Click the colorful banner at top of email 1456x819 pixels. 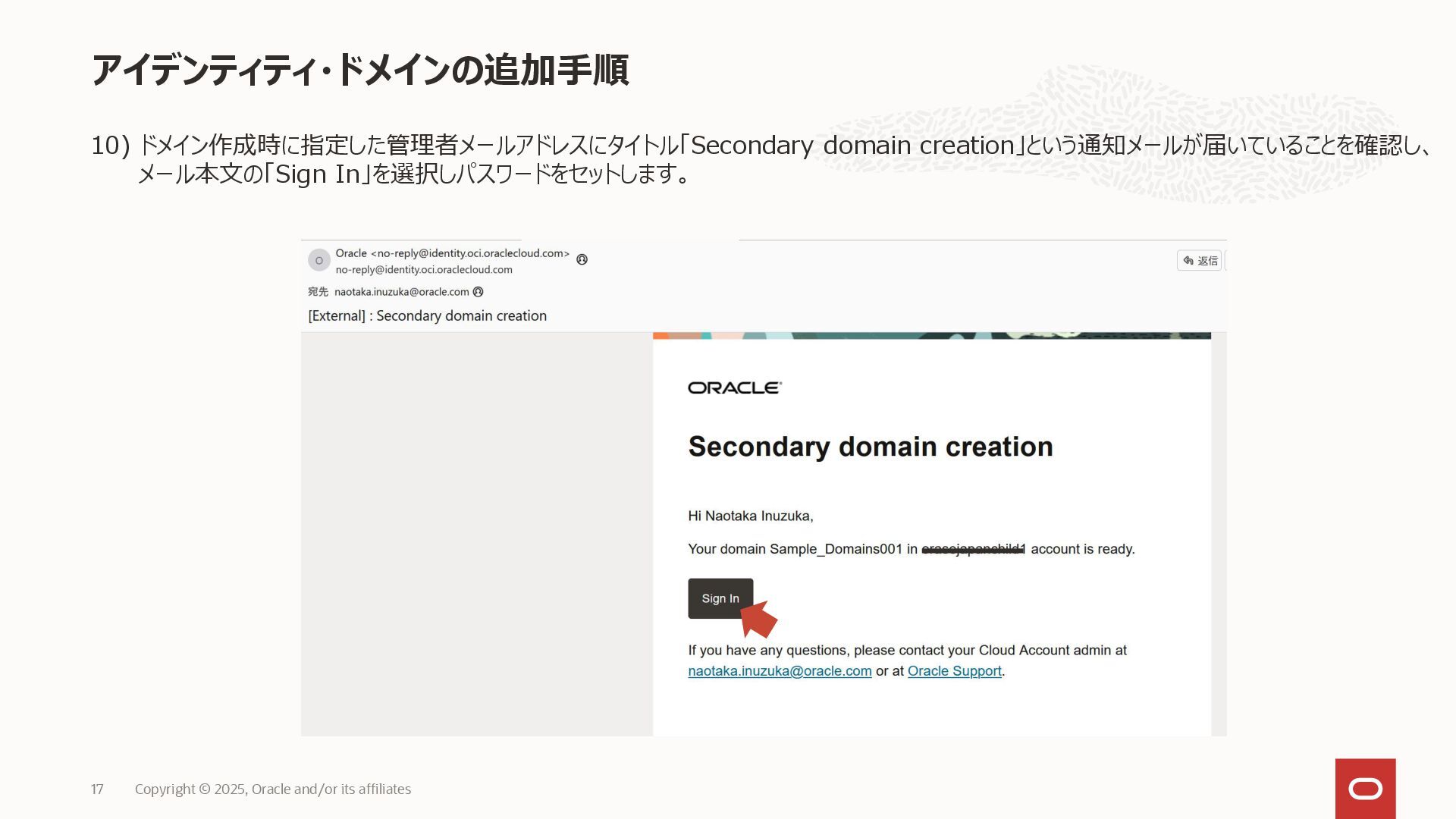pyautogui.click(x=932, y=335)
